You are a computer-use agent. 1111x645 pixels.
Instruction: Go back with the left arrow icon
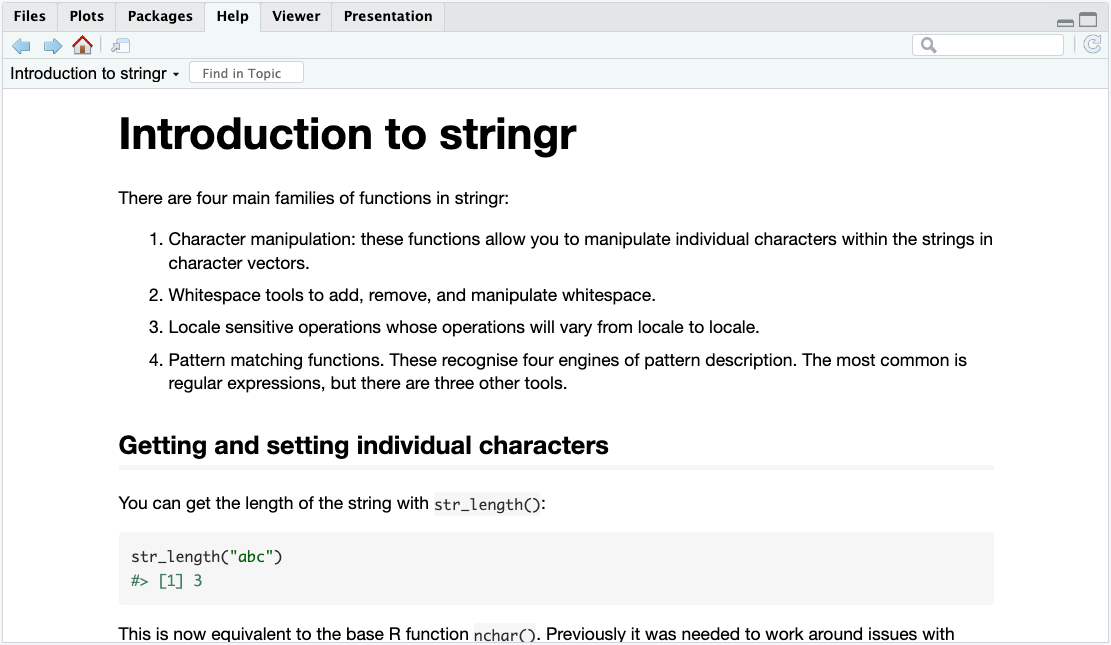(x=21, y=46)
